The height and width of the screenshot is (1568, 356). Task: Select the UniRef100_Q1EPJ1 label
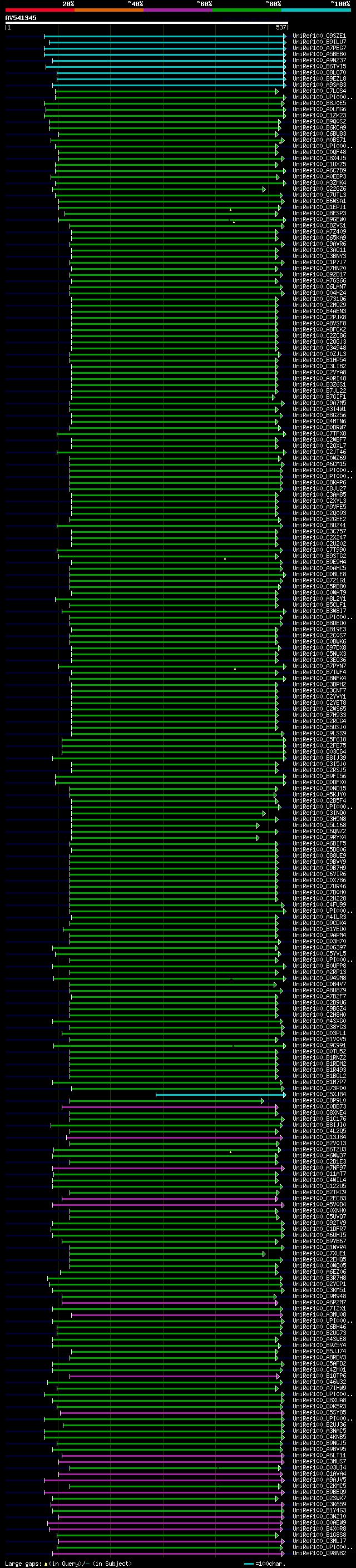coord(319,207)
